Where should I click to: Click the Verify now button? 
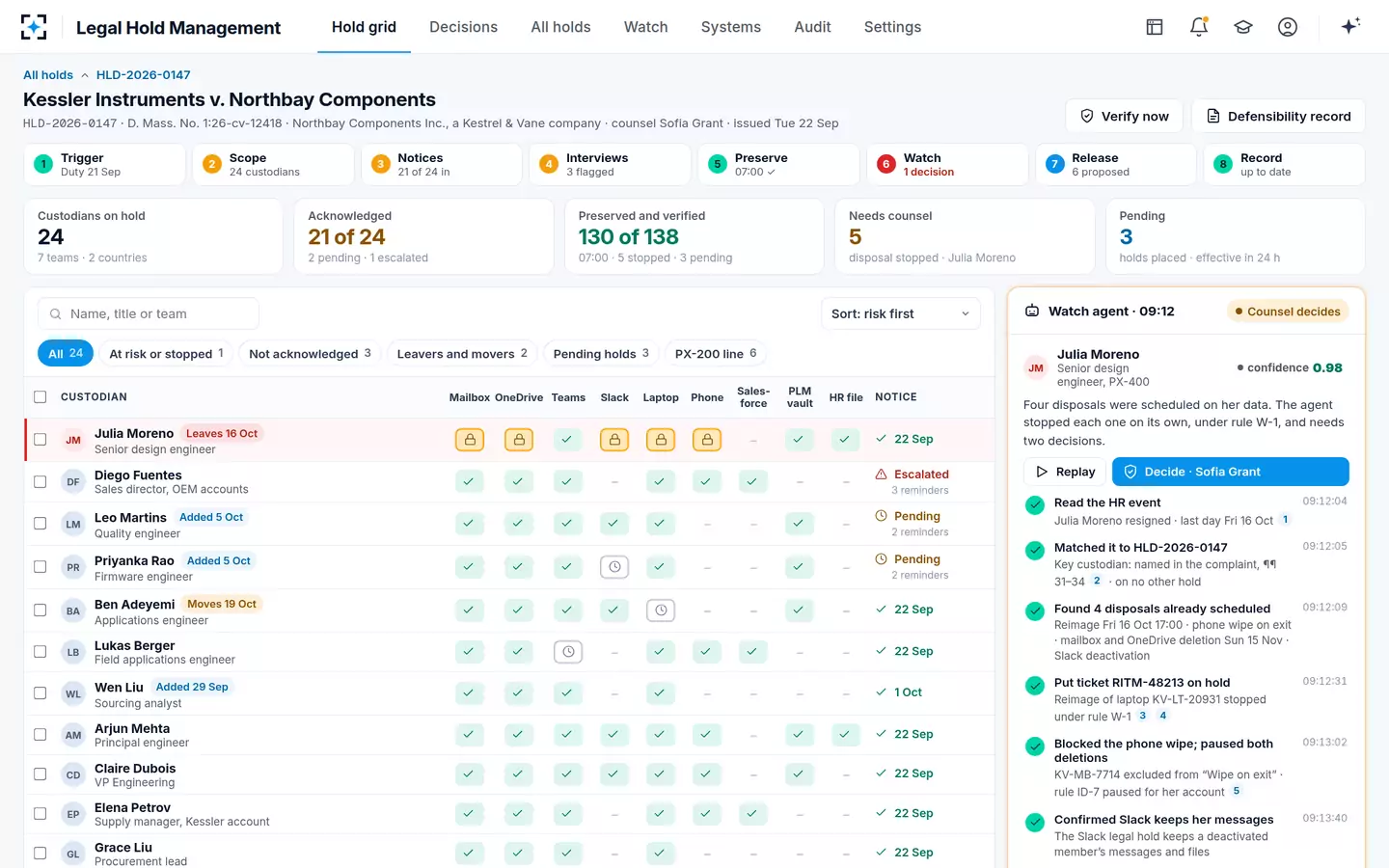1125,116
